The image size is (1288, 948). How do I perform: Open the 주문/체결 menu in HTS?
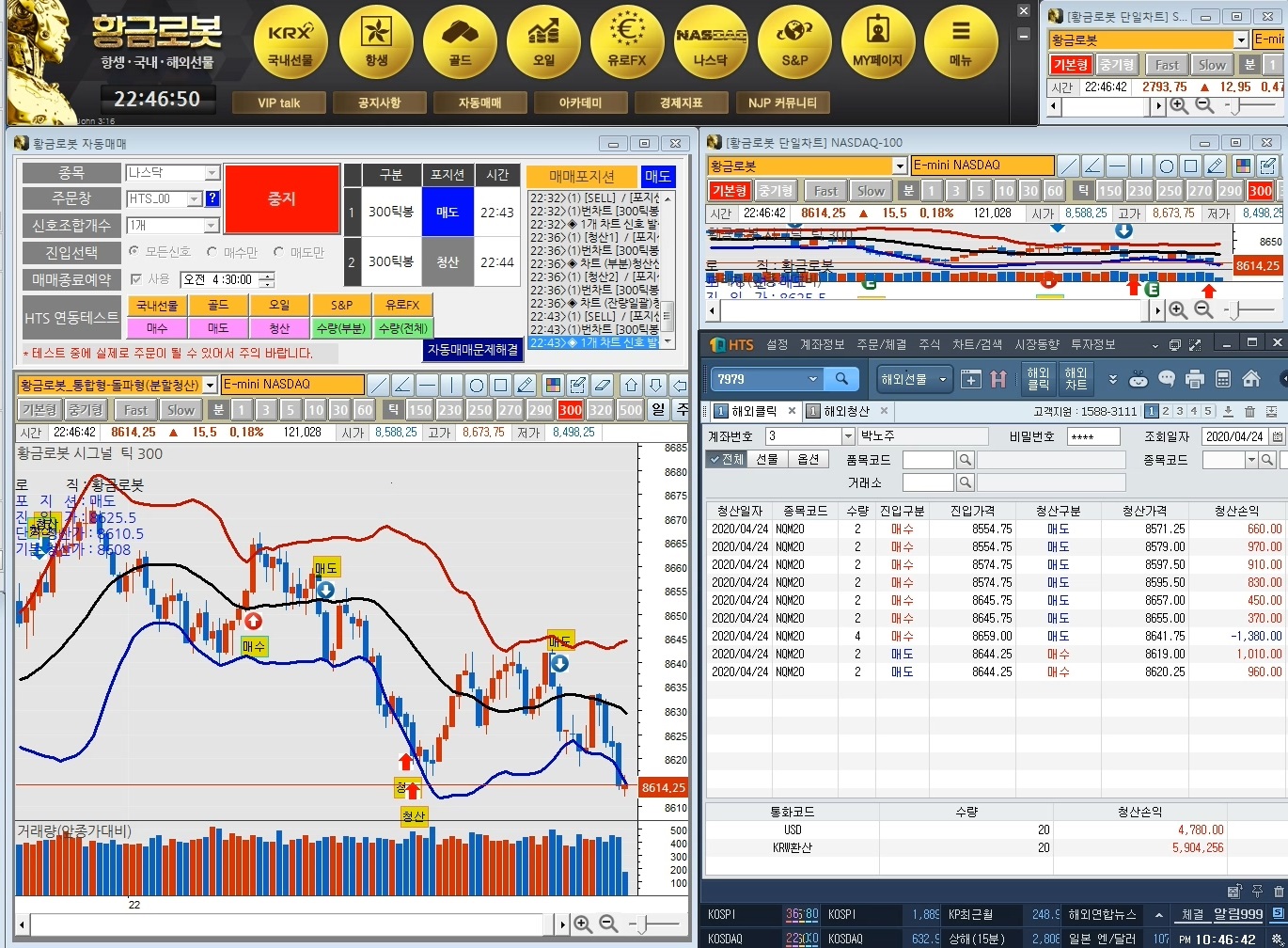pyautogui.click(x=882, y=345)
